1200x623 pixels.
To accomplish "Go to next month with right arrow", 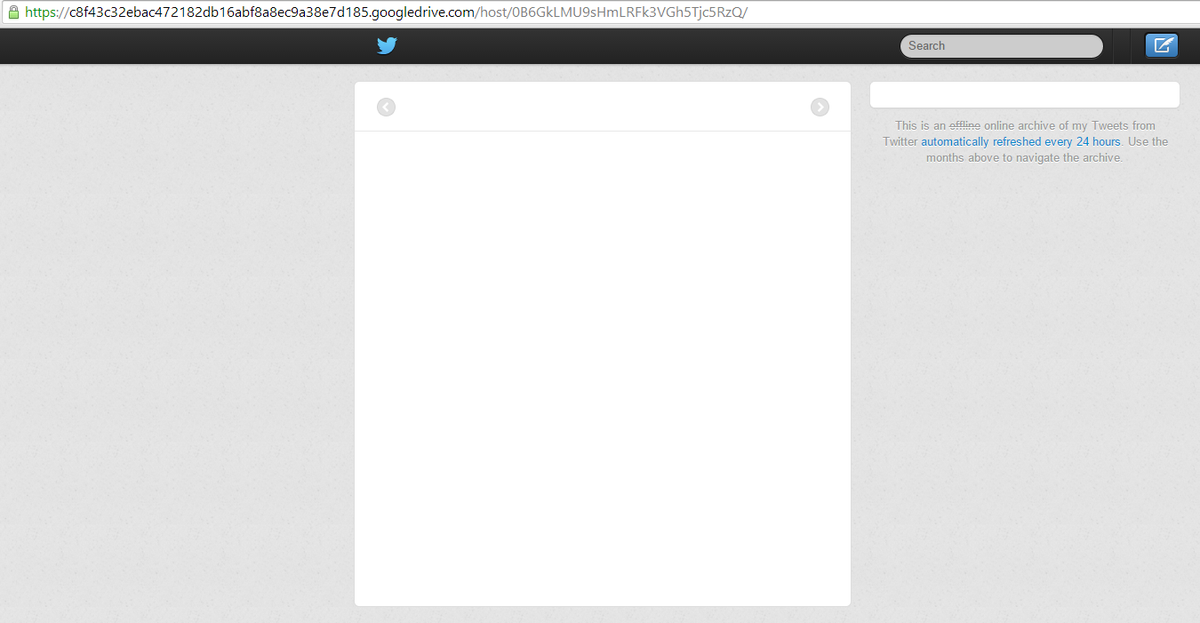I will [x=819, y=107].
